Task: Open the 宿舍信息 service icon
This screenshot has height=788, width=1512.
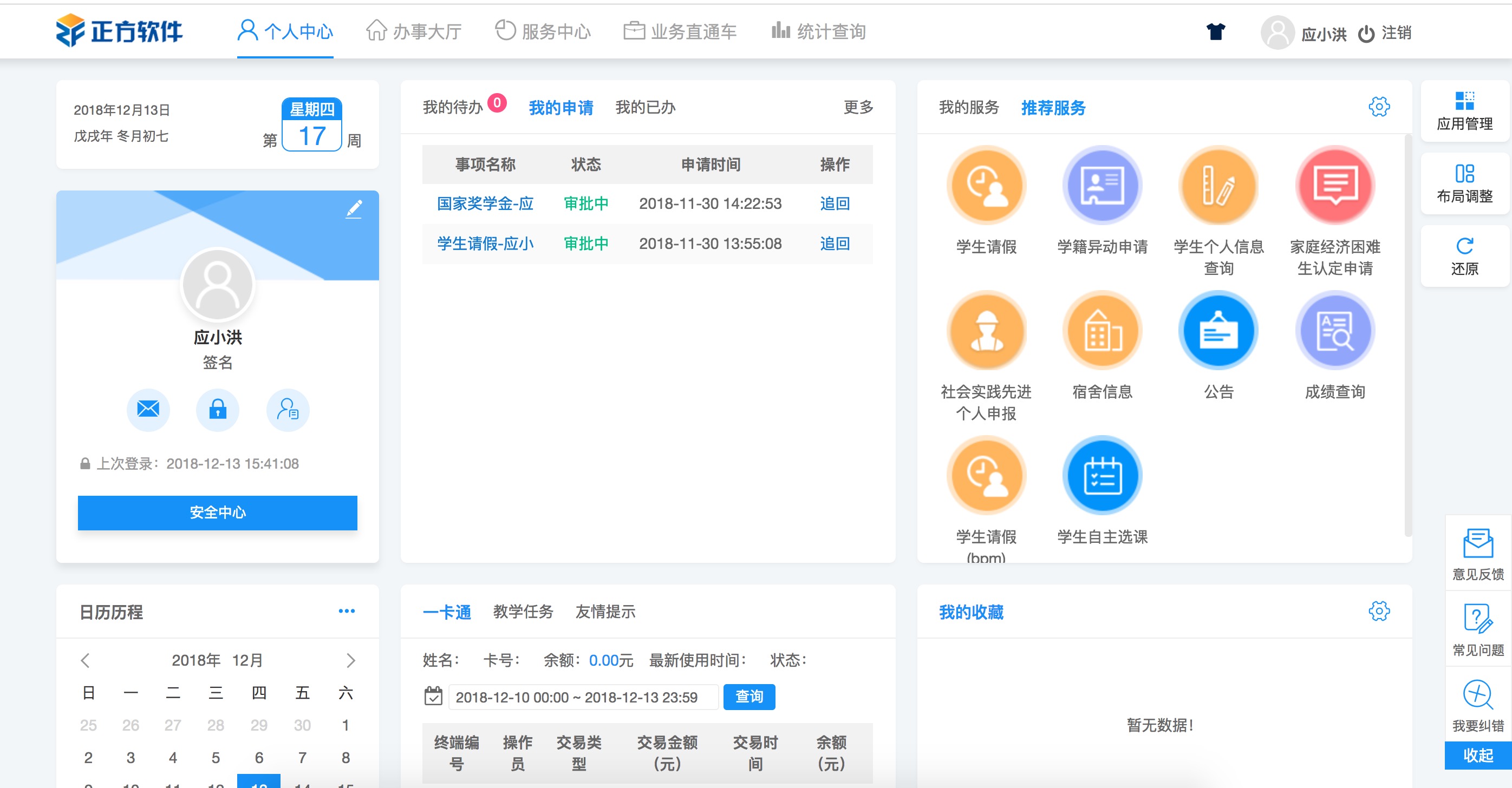Action: 1102,330
